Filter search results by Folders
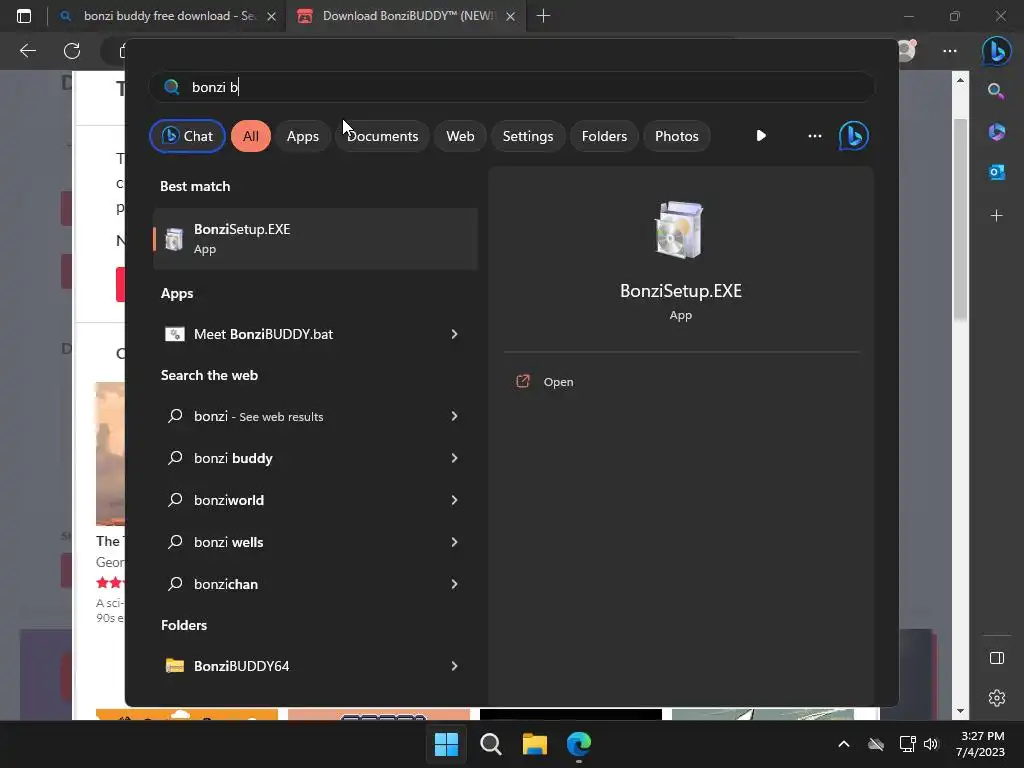 click(604, 136)
